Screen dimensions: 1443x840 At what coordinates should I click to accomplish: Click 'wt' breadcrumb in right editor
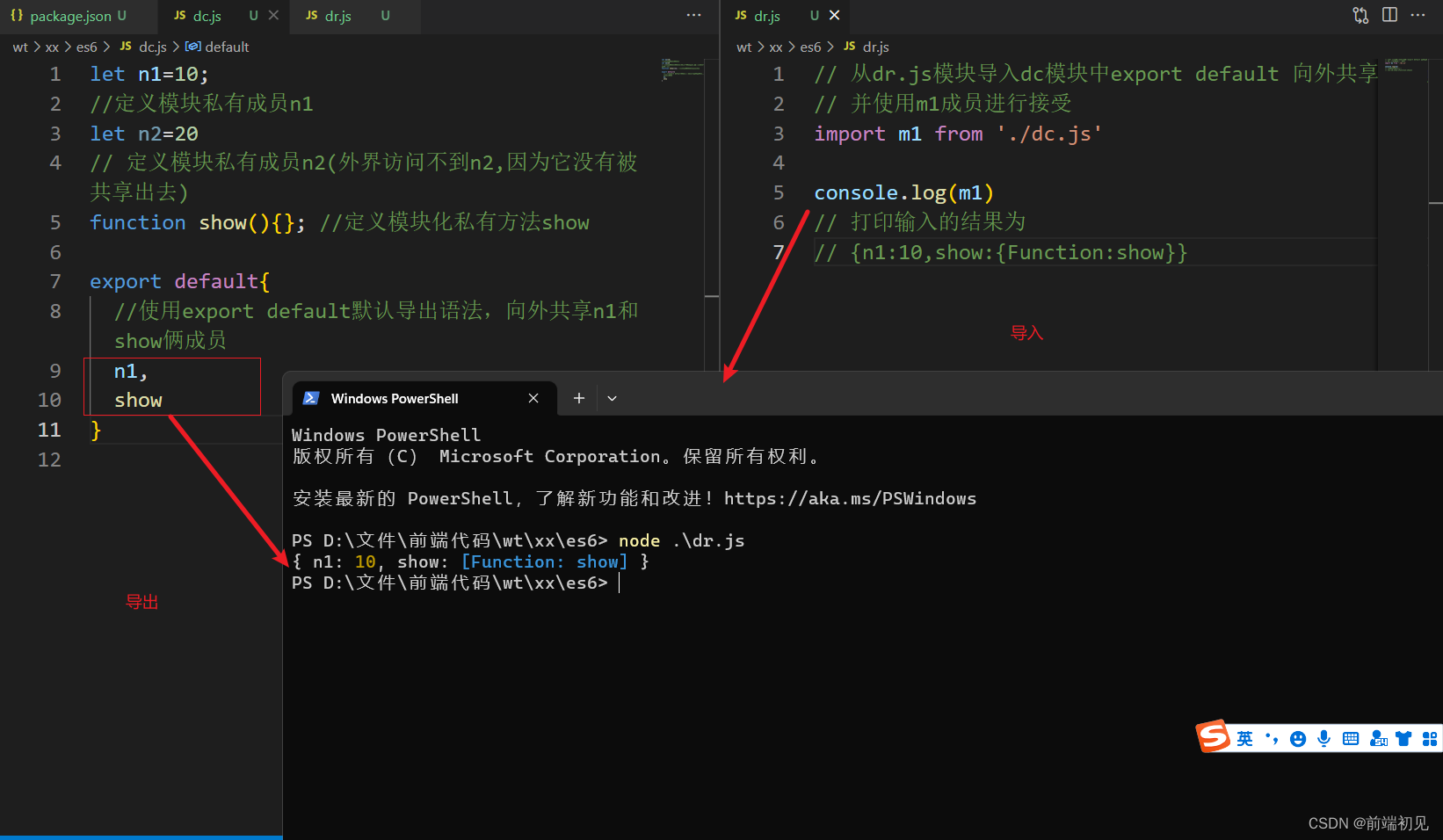[x=743, y=47]
